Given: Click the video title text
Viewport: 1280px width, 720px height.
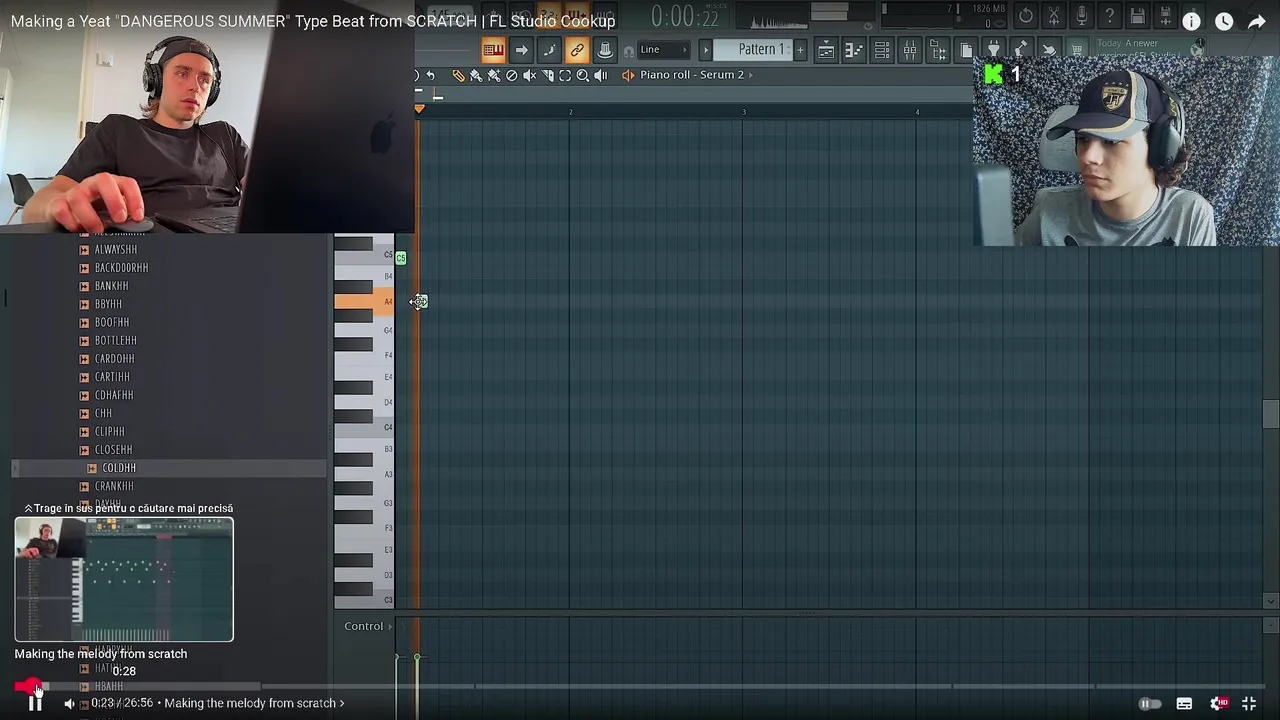Looking at the screenshot, I should pyautogui.click(x=313, y=21).
